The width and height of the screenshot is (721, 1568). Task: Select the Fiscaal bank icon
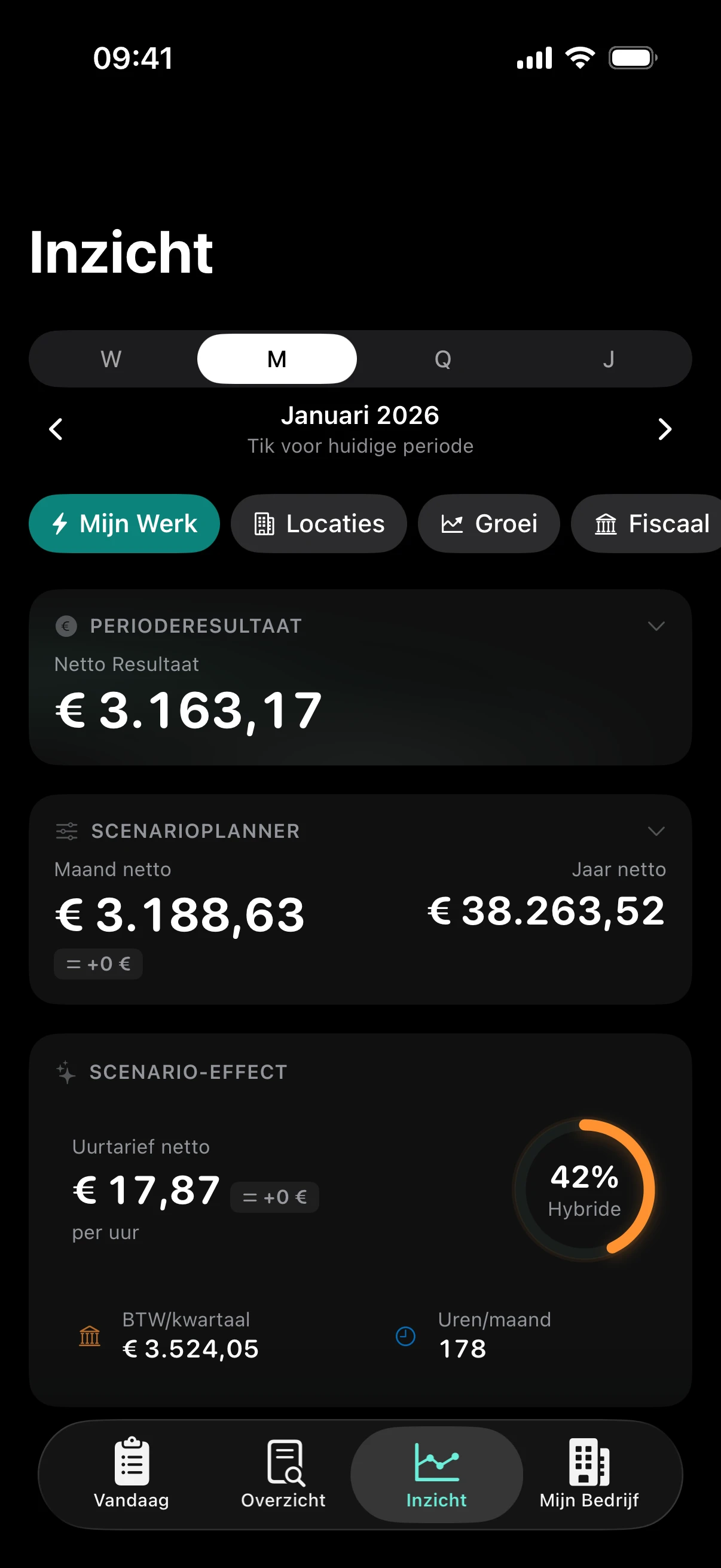(607, 523)
